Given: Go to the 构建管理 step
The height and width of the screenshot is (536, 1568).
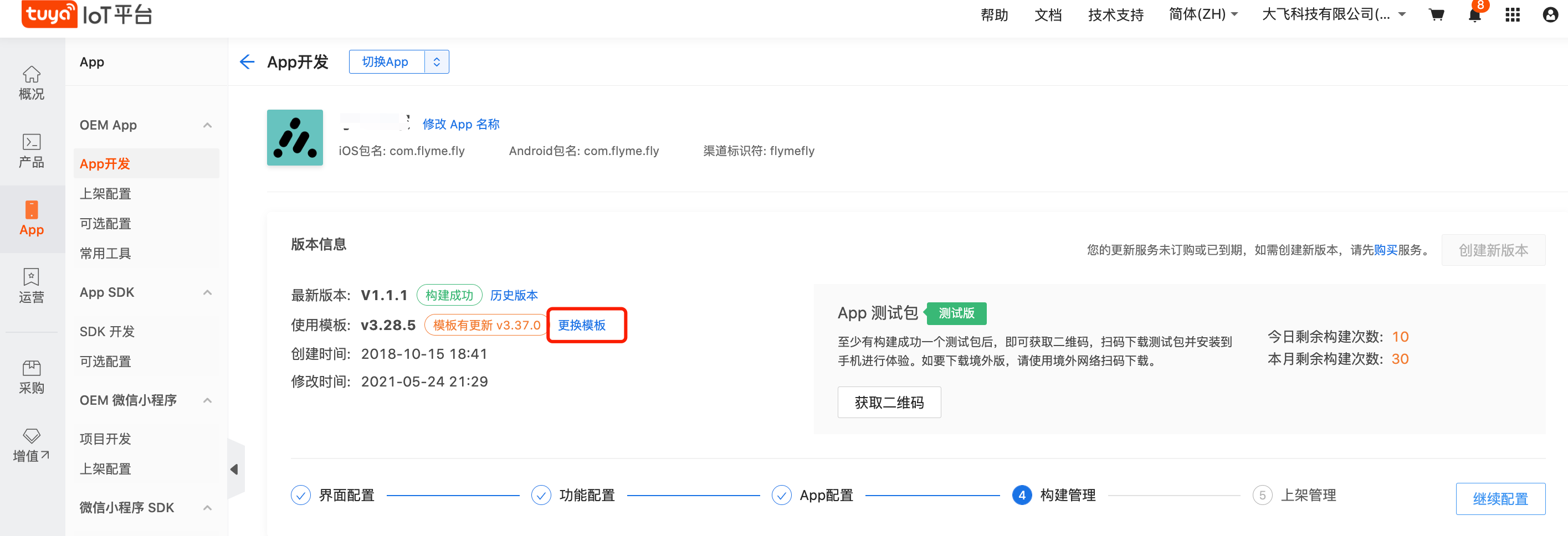Looking at the screenshot, I should pos(1054,495).
